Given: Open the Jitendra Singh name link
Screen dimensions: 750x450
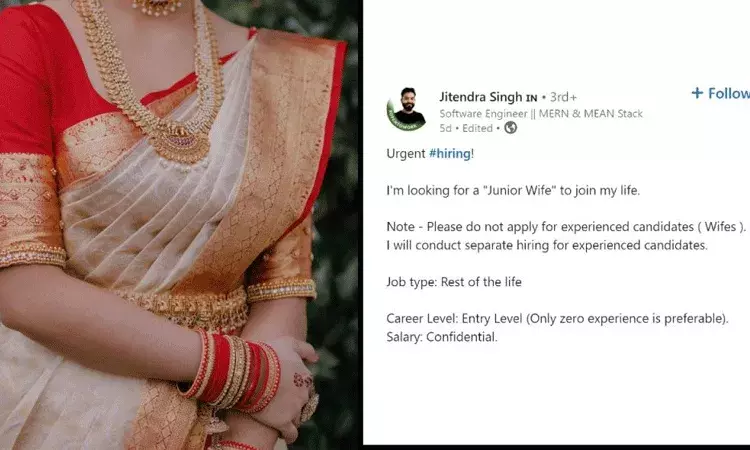Looking at the screenshot, I should click(481, 97).
